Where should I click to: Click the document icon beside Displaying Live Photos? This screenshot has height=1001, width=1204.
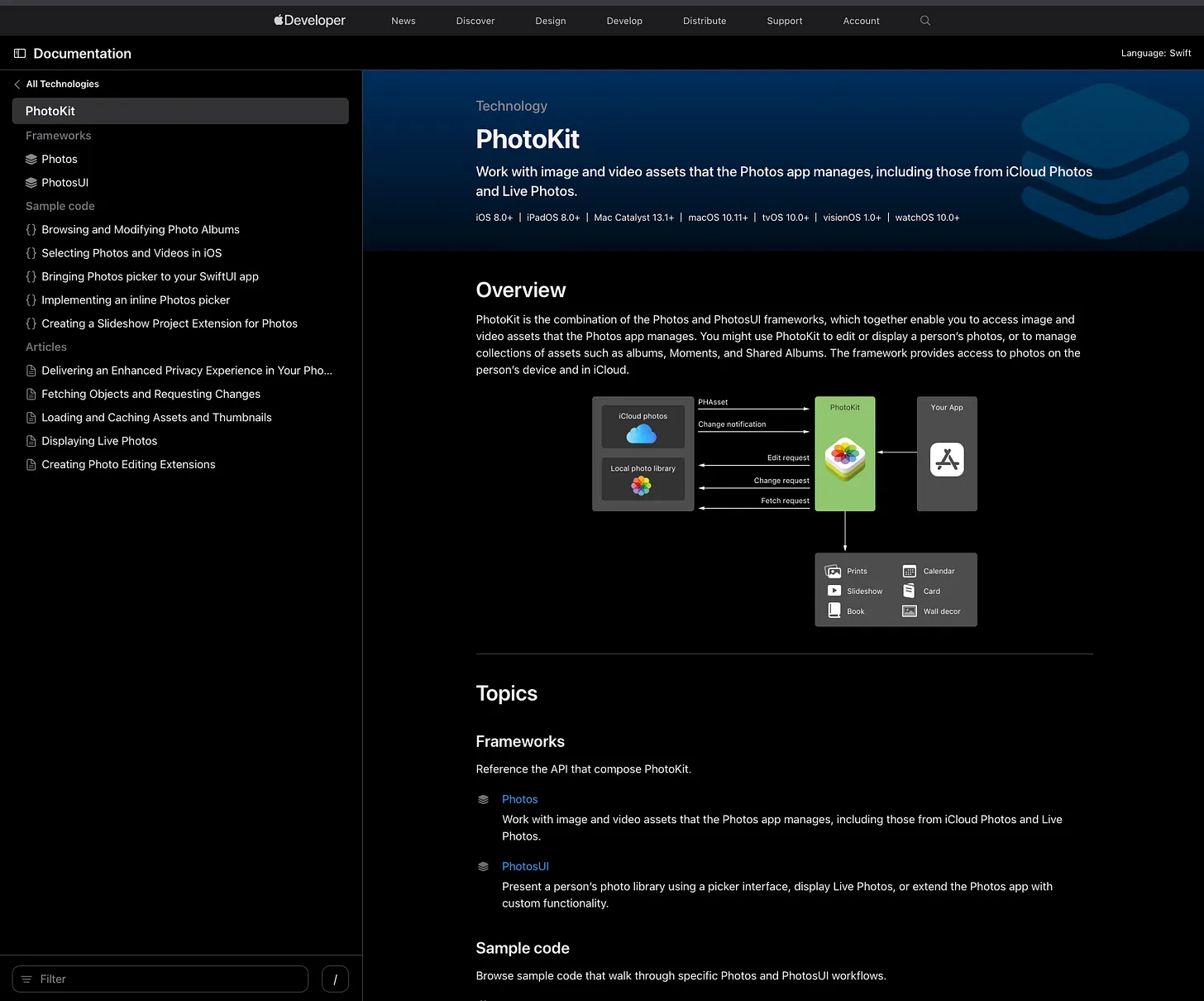[x=31, y=441]
